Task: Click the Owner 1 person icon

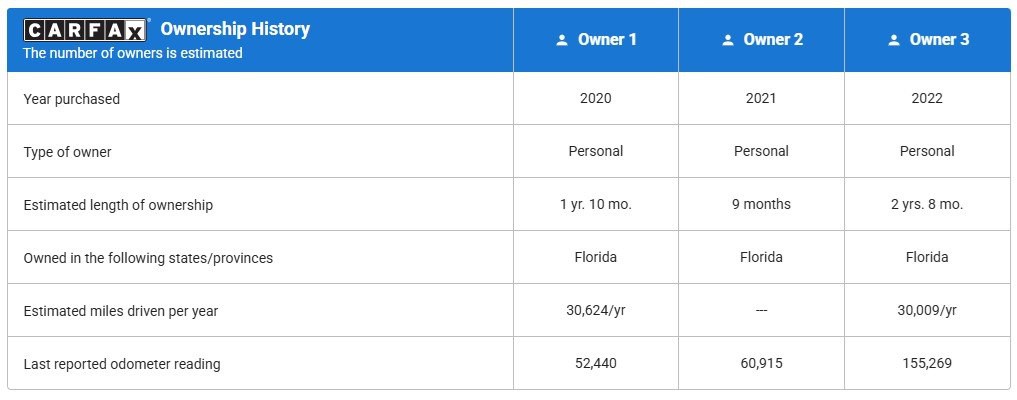Action: [x=561, y=40]
